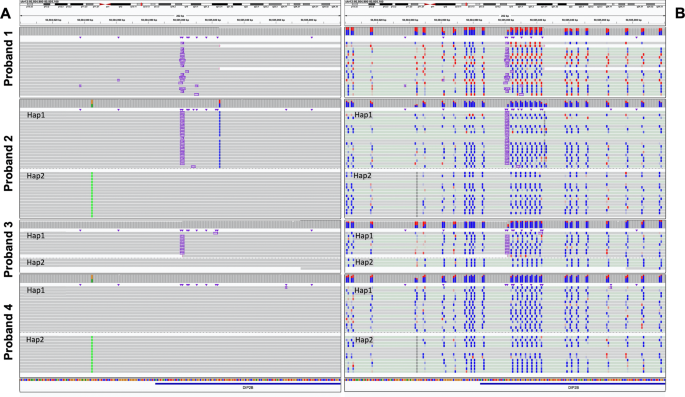
Task: Click the DIP2B gene bar in panel A
Action: (x=248, y=384)
